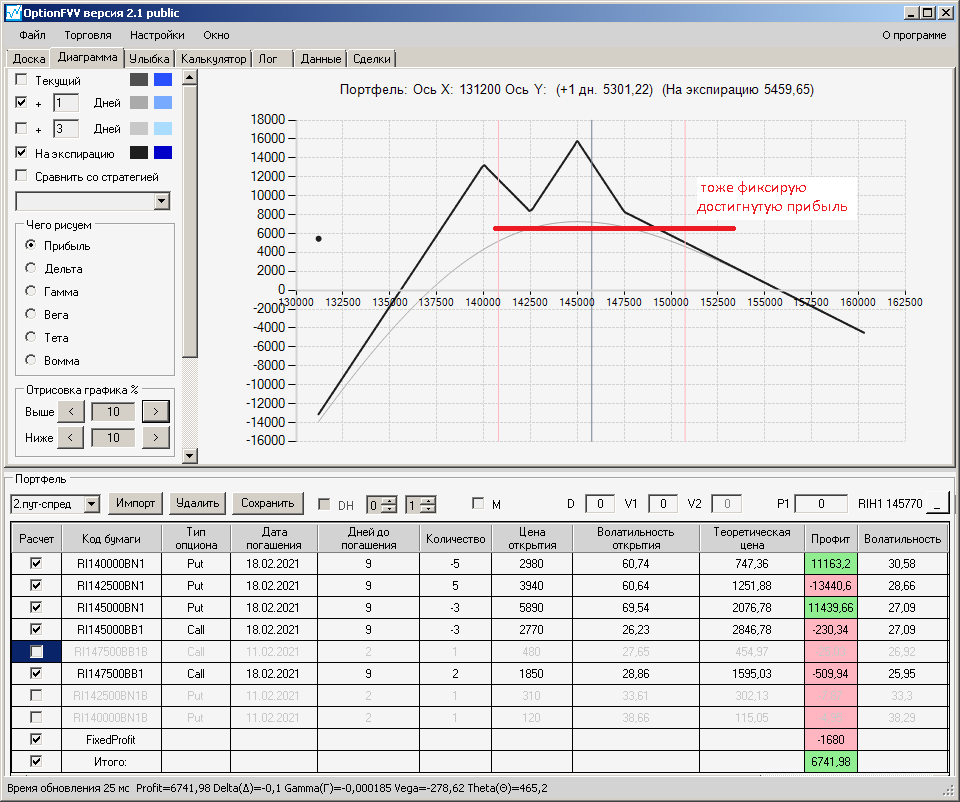Toggle the Текущий checkbox
This screenshot has width=960, height=802.
click(x=21, y=80)
